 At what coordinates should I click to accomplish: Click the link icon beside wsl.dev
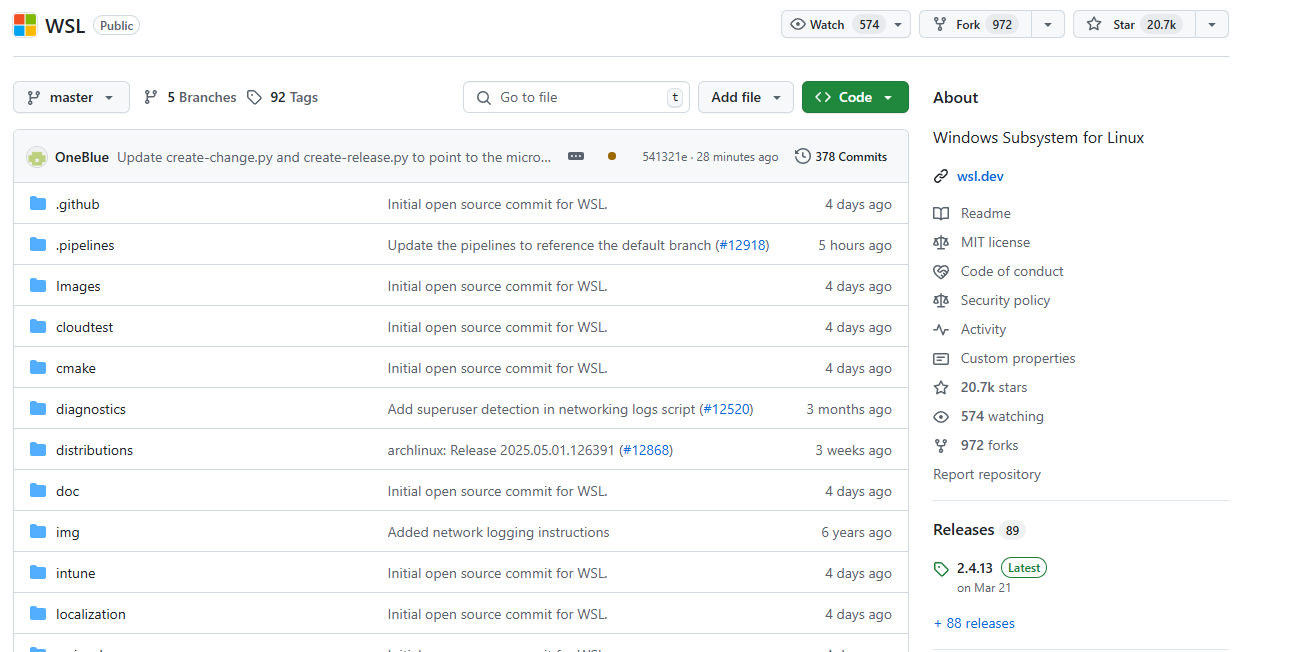940,176
